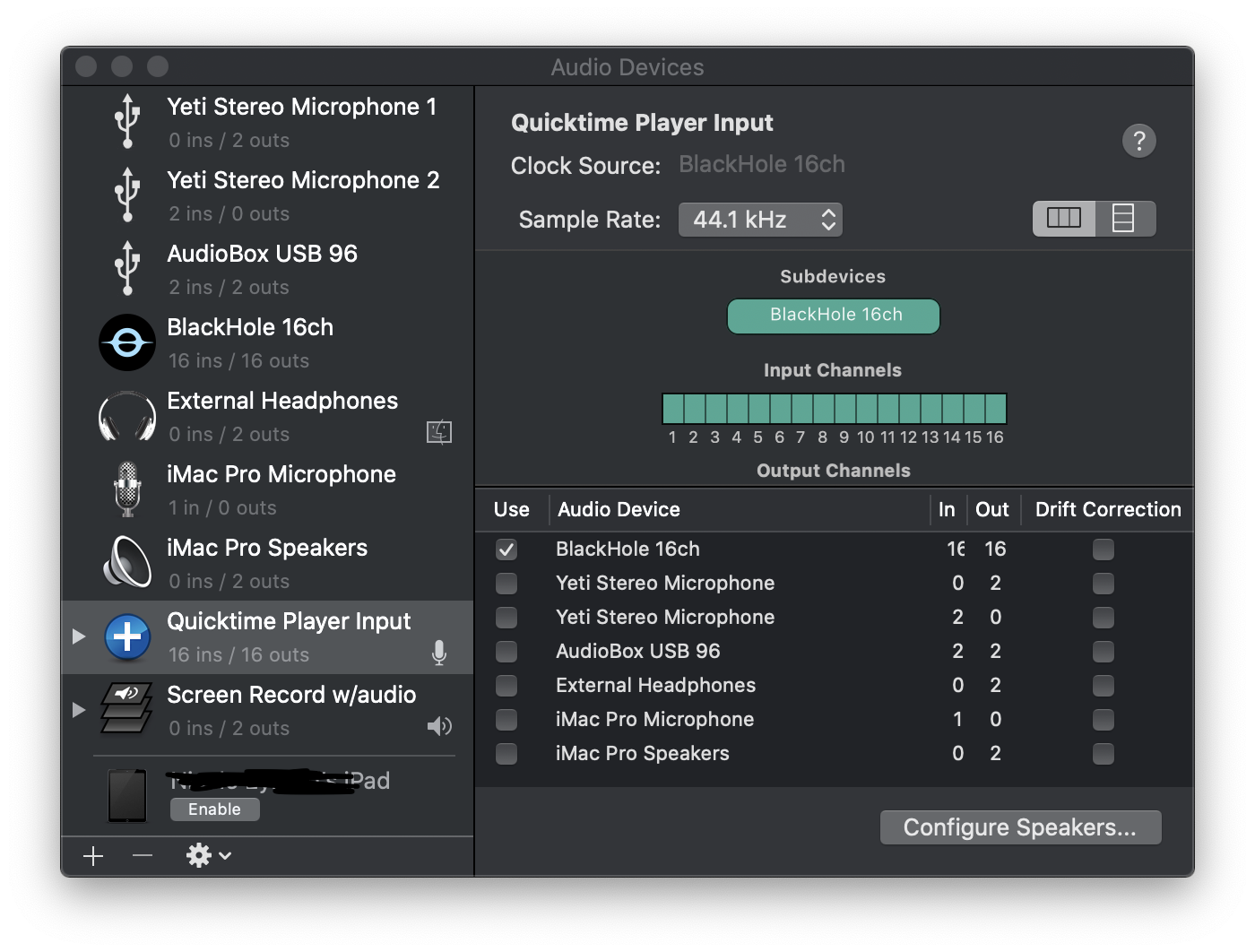Click the Screen Record w/audio multi-output icon
Viewport: 1255px width, 952px height.
click(126, 708)
